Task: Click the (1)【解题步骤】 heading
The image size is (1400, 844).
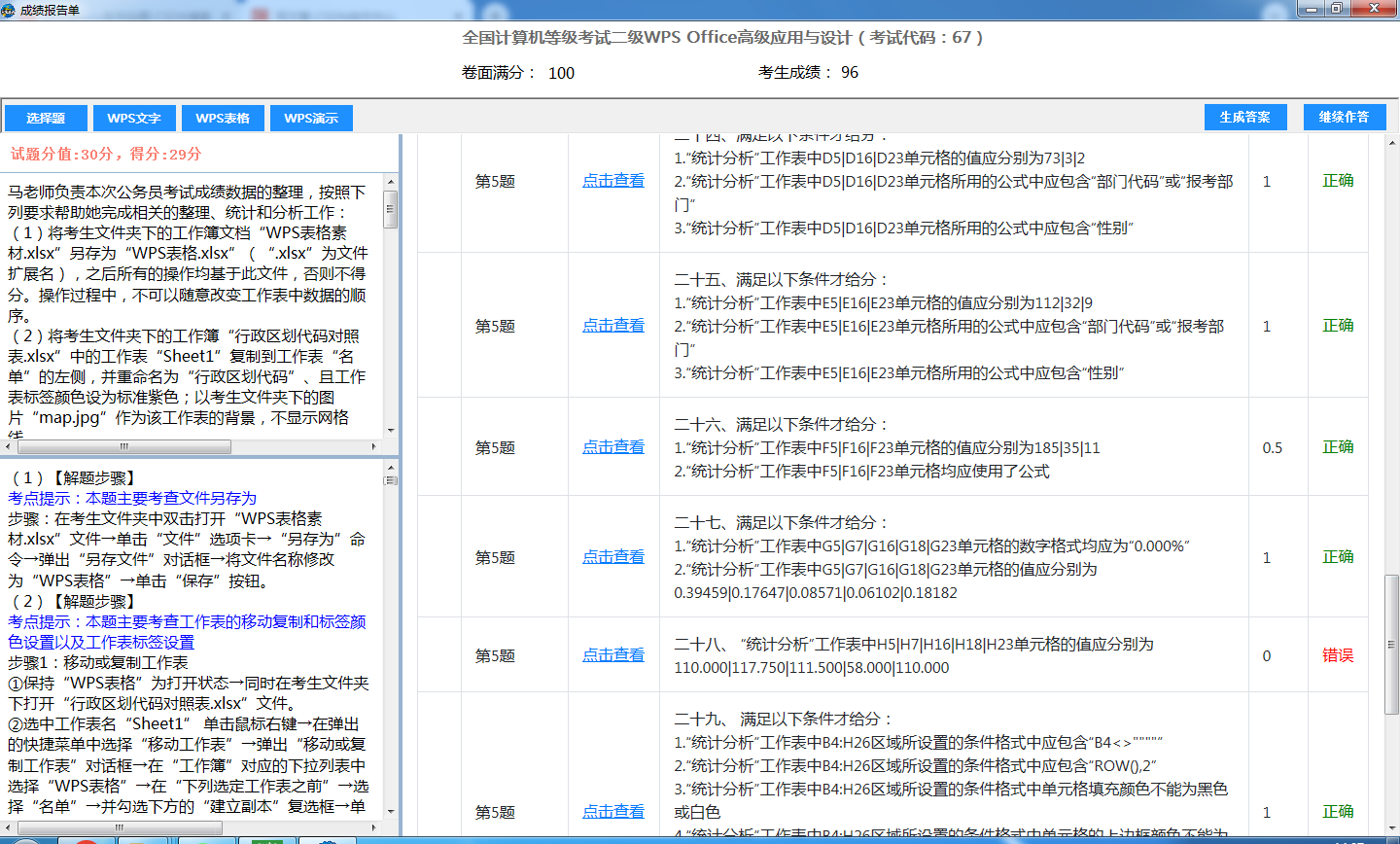Action: (73, 477)
